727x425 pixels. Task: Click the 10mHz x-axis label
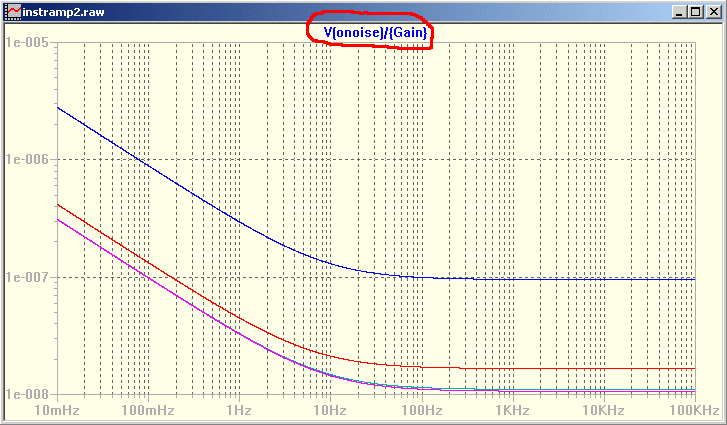57,410
